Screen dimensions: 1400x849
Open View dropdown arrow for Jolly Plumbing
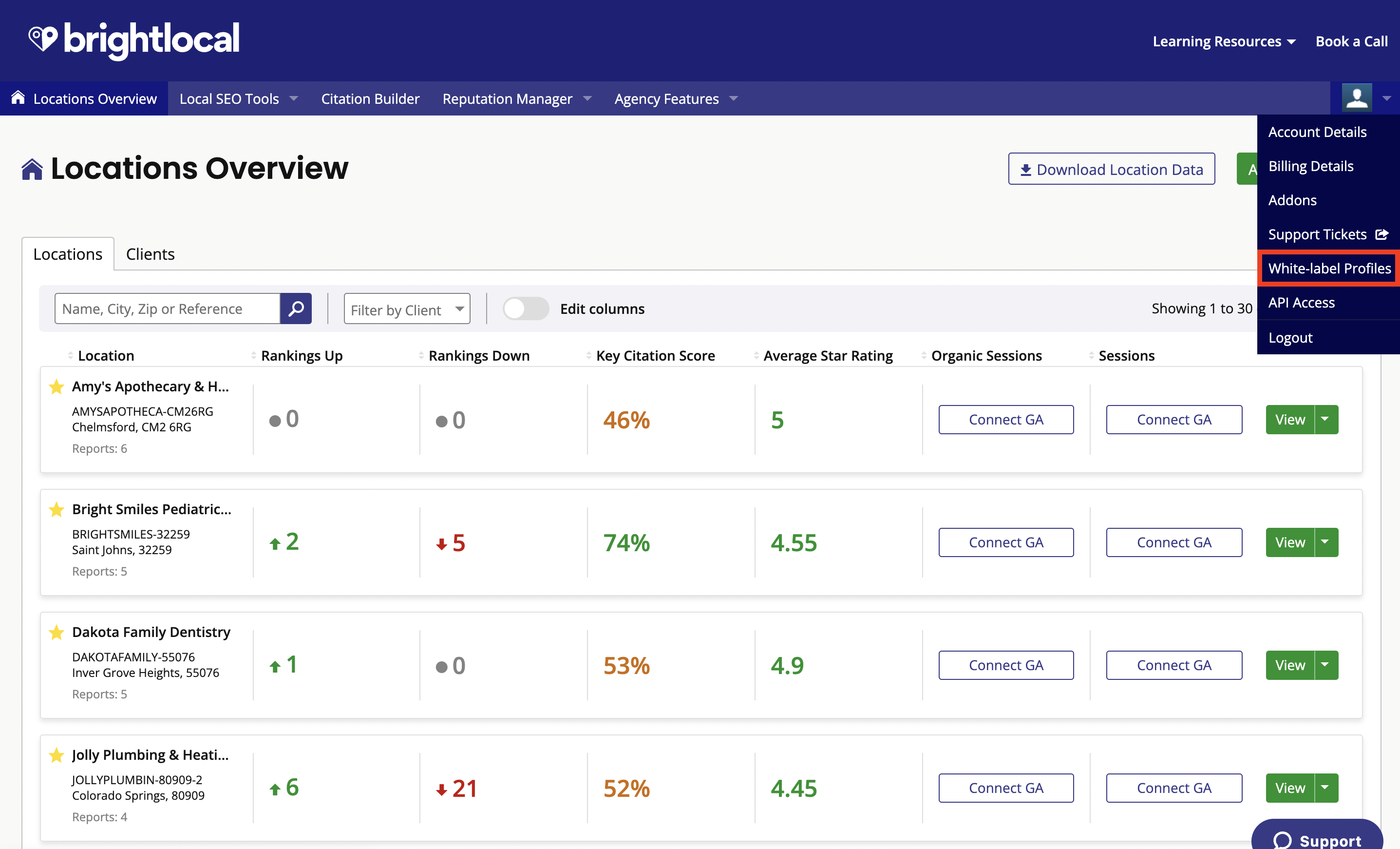[x=1326, y=788]
